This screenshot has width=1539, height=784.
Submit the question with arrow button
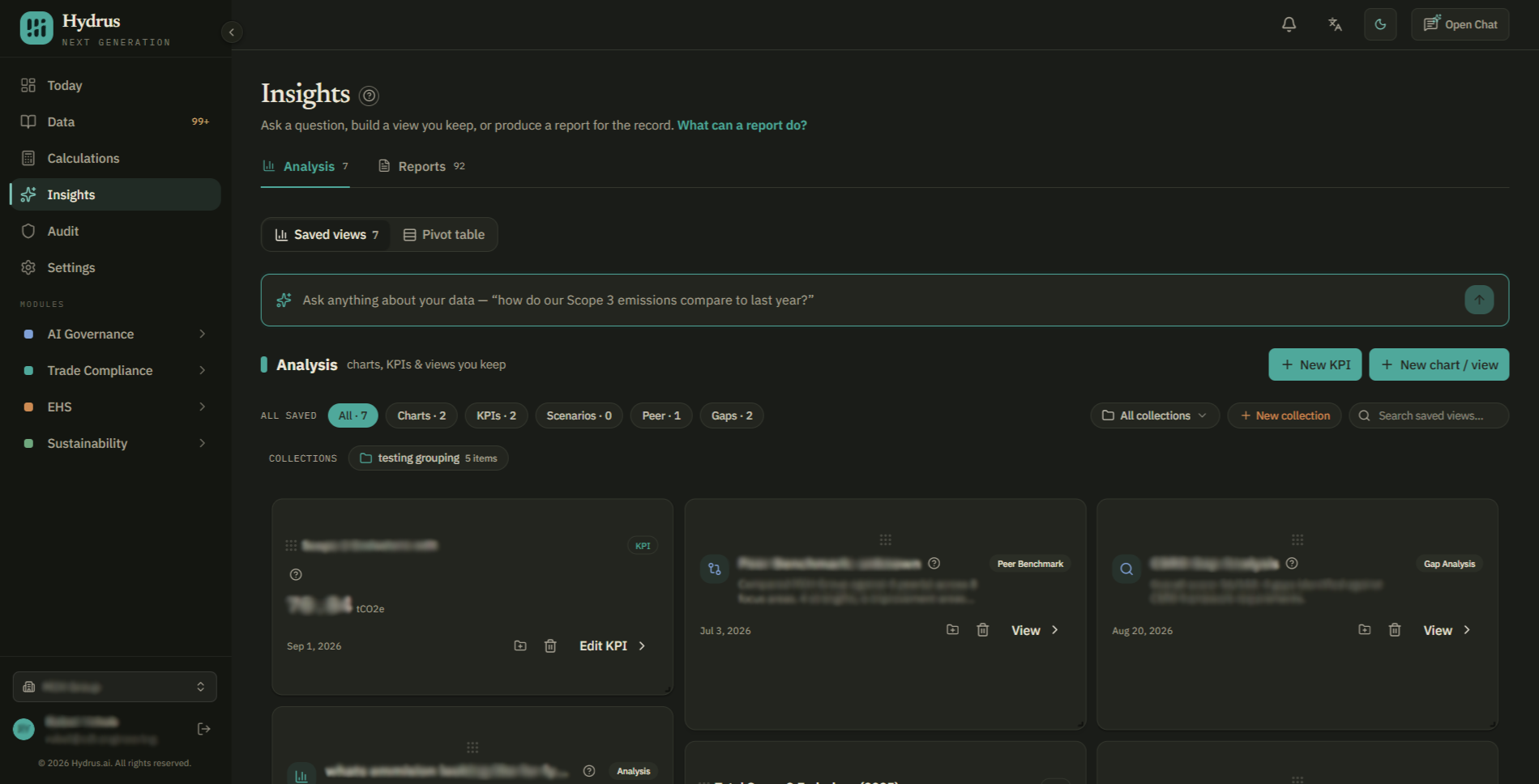click(x=1479, y=300)
